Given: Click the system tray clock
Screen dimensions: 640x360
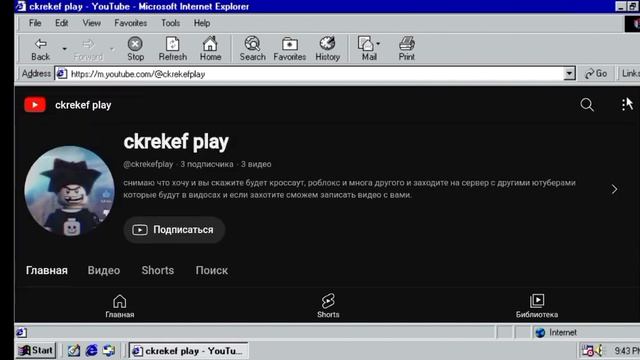Looking at the screenshot, I should pos(627,351).
